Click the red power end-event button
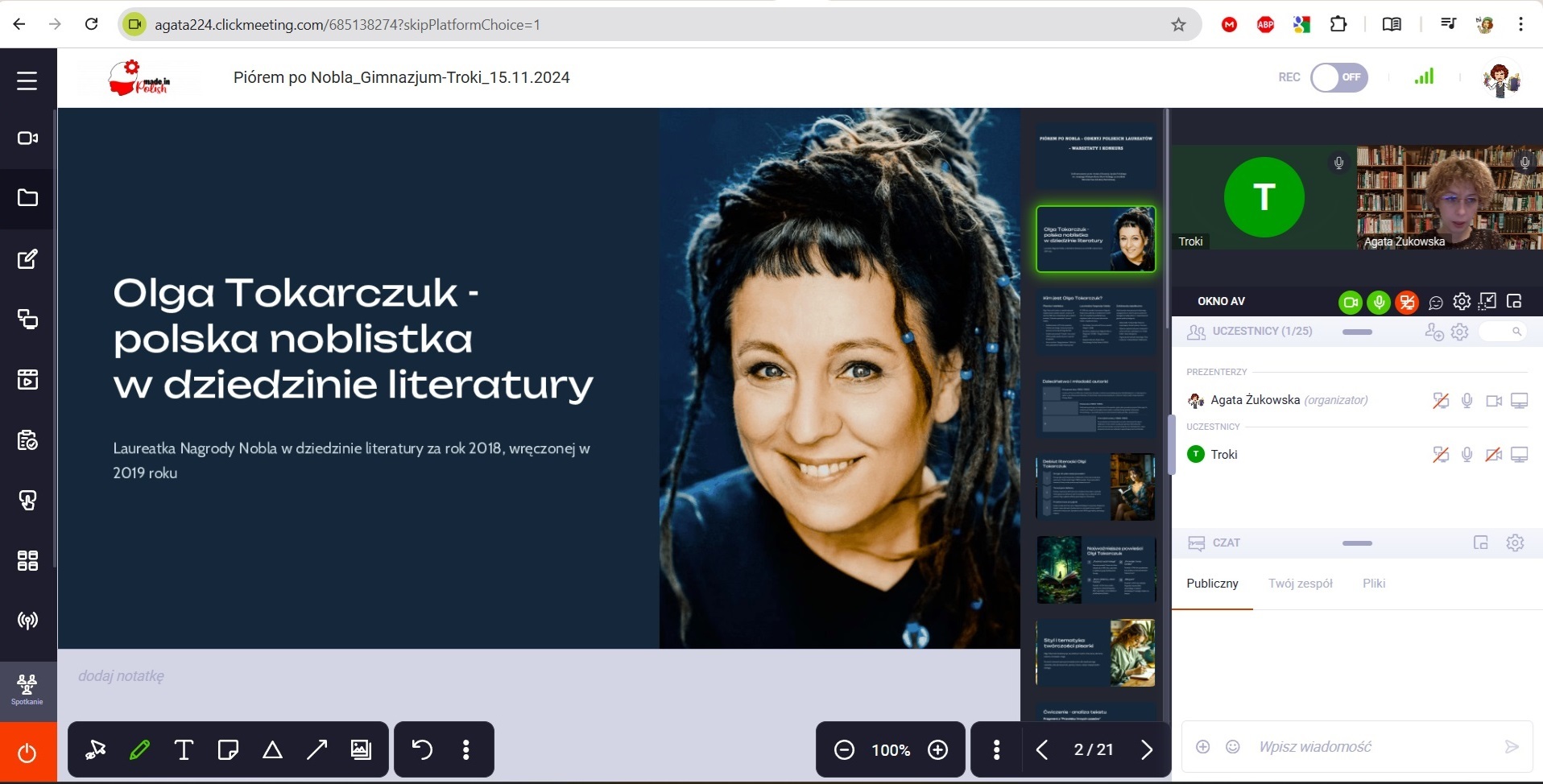1543x784 pixels. [27, 753]
